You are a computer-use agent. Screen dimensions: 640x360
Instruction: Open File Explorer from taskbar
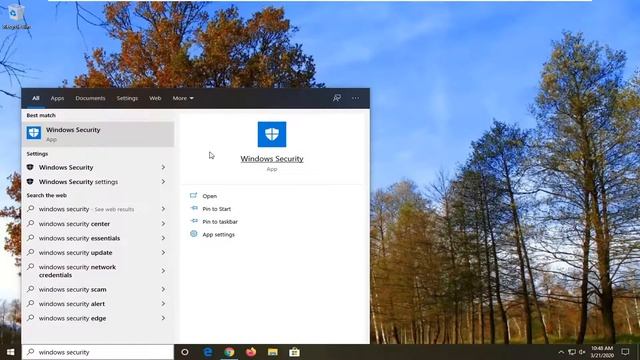click(273, 352)
